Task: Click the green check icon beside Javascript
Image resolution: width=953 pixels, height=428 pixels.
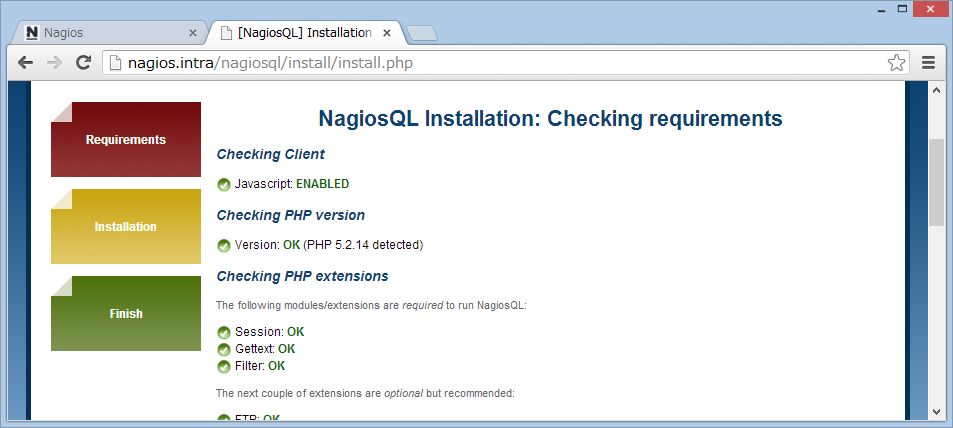Action: point(224,185)
